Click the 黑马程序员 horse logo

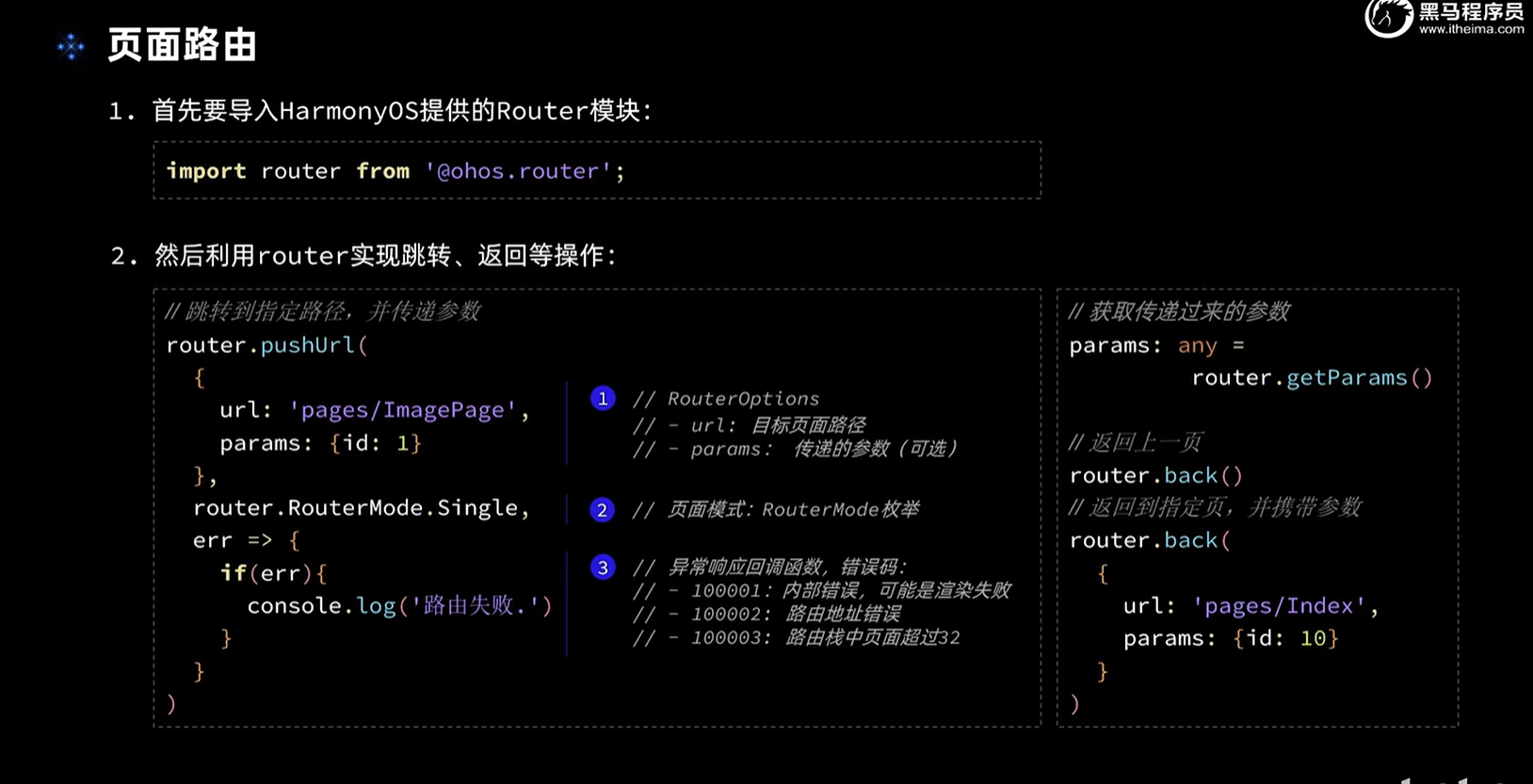1388,18
